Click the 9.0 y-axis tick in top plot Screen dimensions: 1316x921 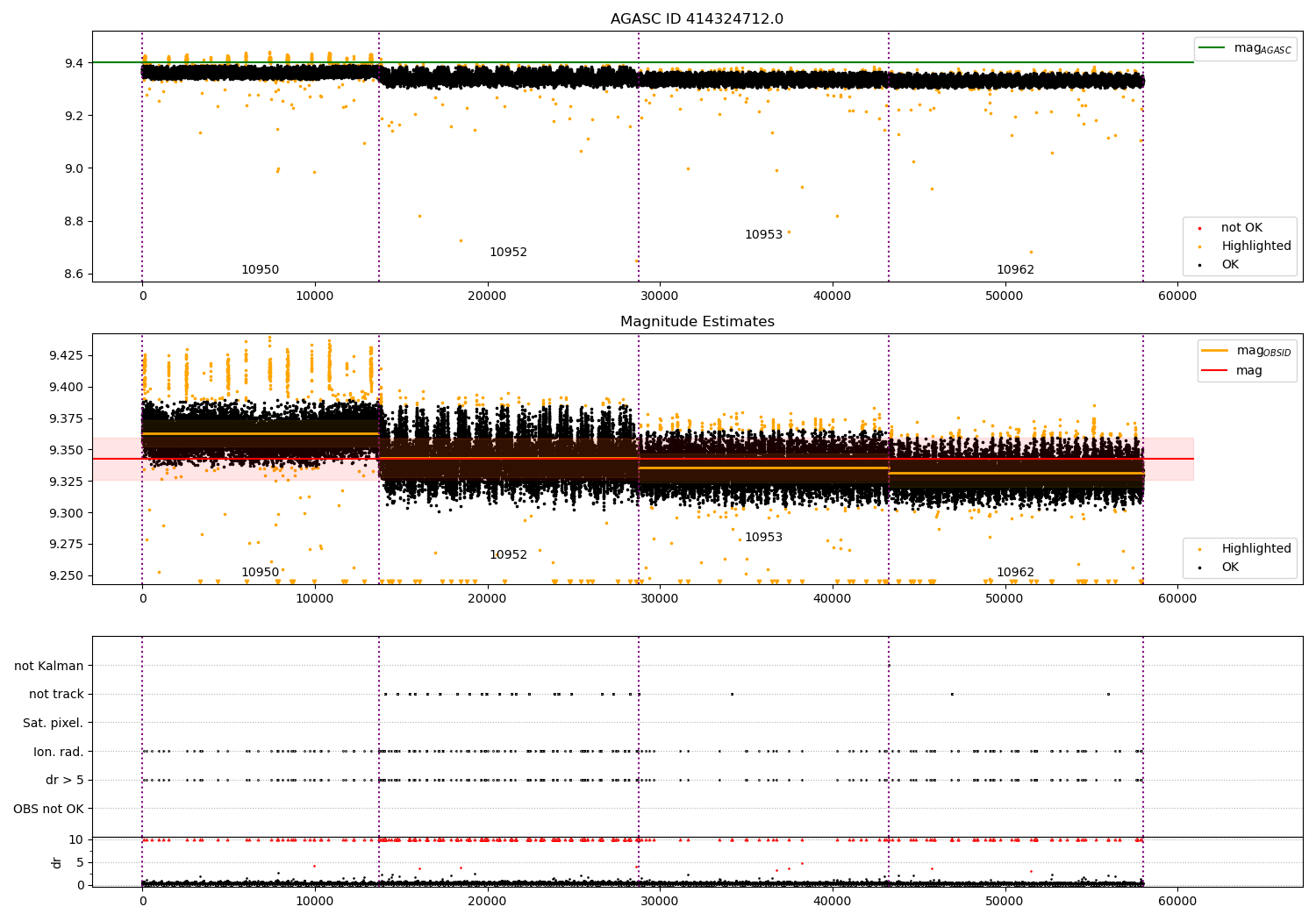pyautogui.click(x=73, y=168)
